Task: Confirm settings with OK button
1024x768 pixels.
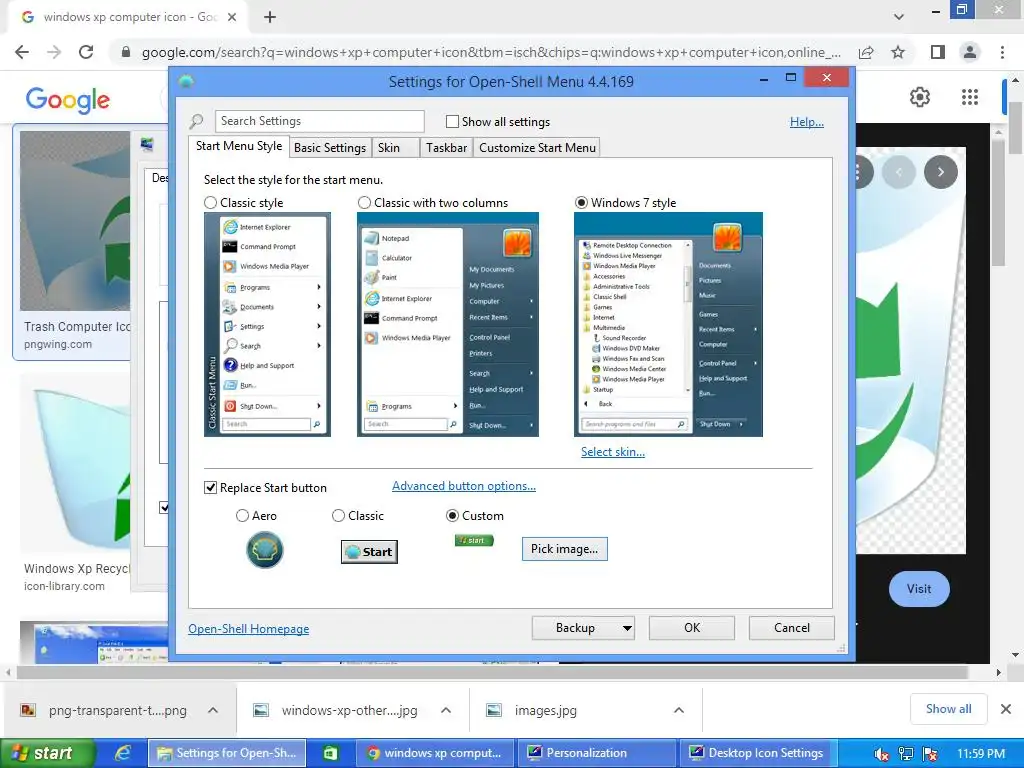Action: click(x=692, y=628)
